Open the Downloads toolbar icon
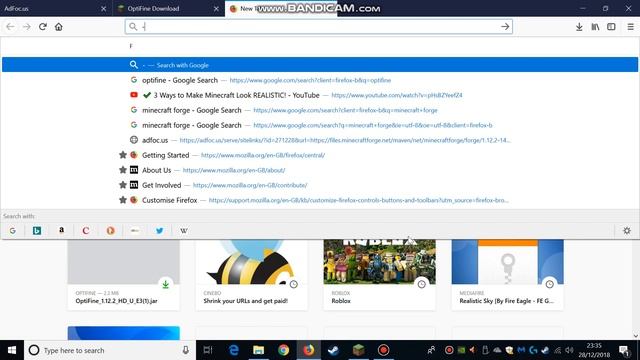 click(579, 27)
